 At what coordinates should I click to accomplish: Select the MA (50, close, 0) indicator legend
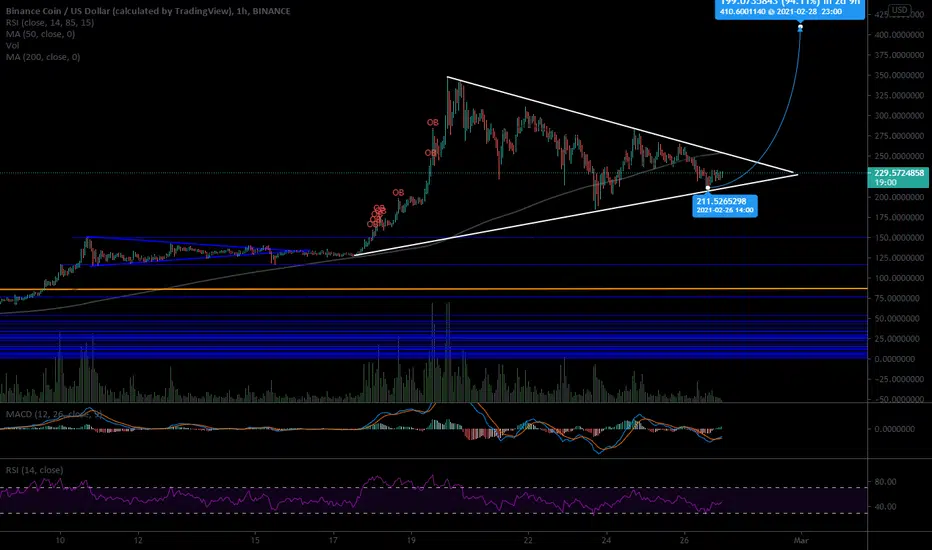tap(40, 34)
